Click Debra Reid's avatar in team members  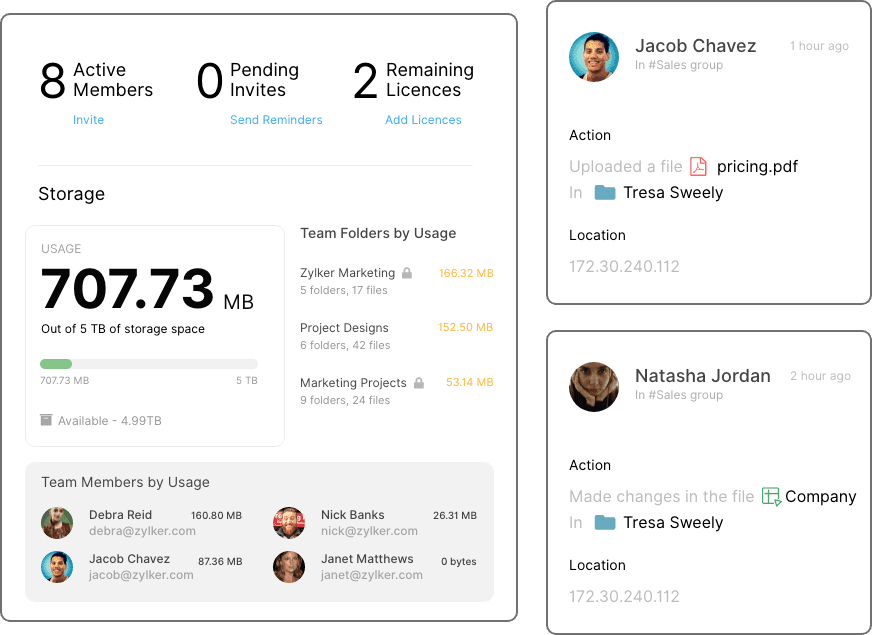coord(57,523)
